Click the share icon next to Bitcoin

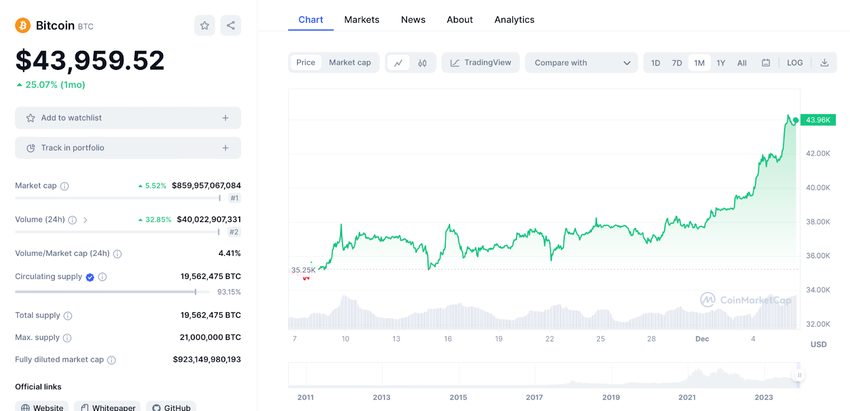pos(231,26)
